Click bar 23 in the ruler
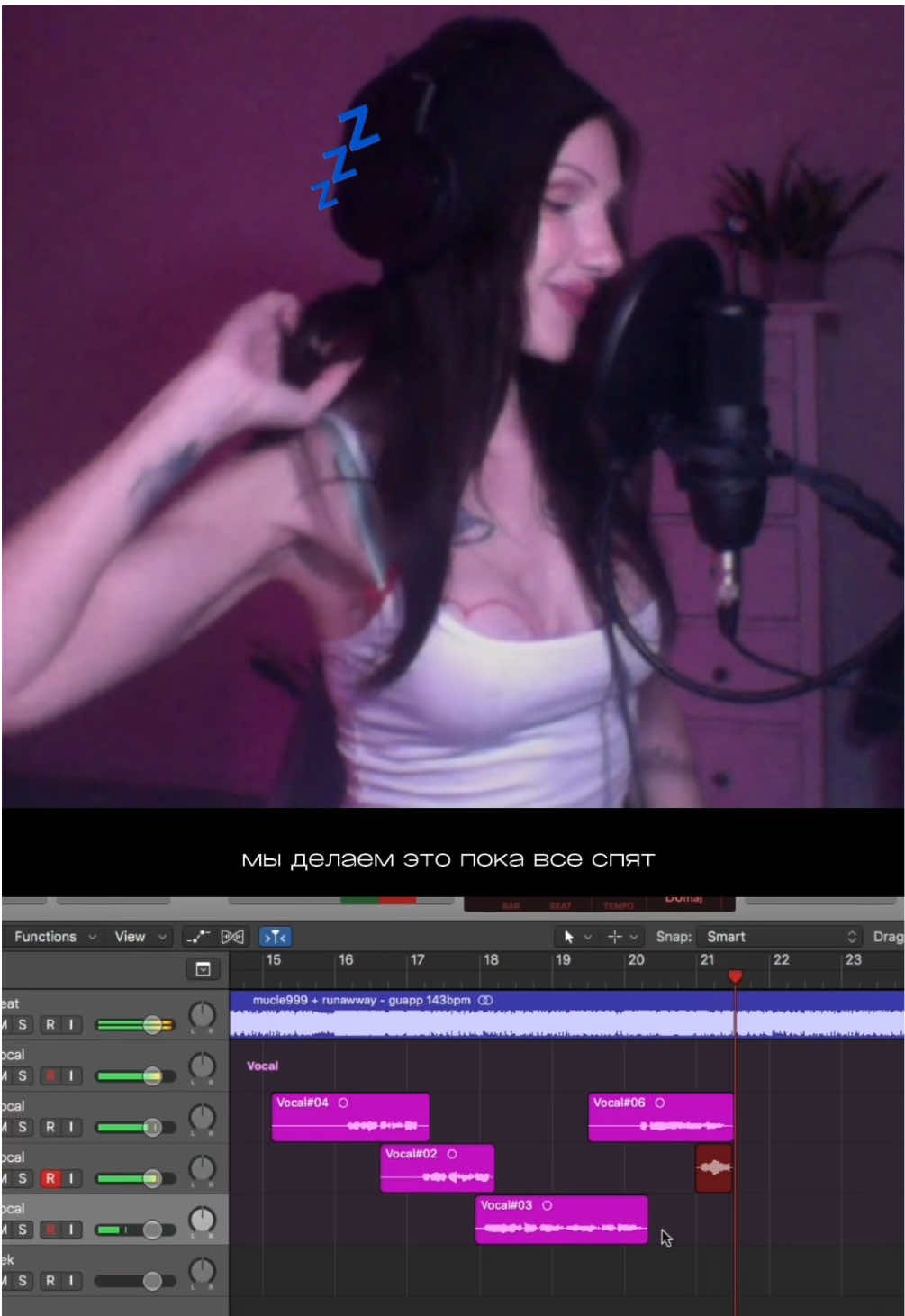This screenshot has width=905, height=1316. [x=854, y=960]
